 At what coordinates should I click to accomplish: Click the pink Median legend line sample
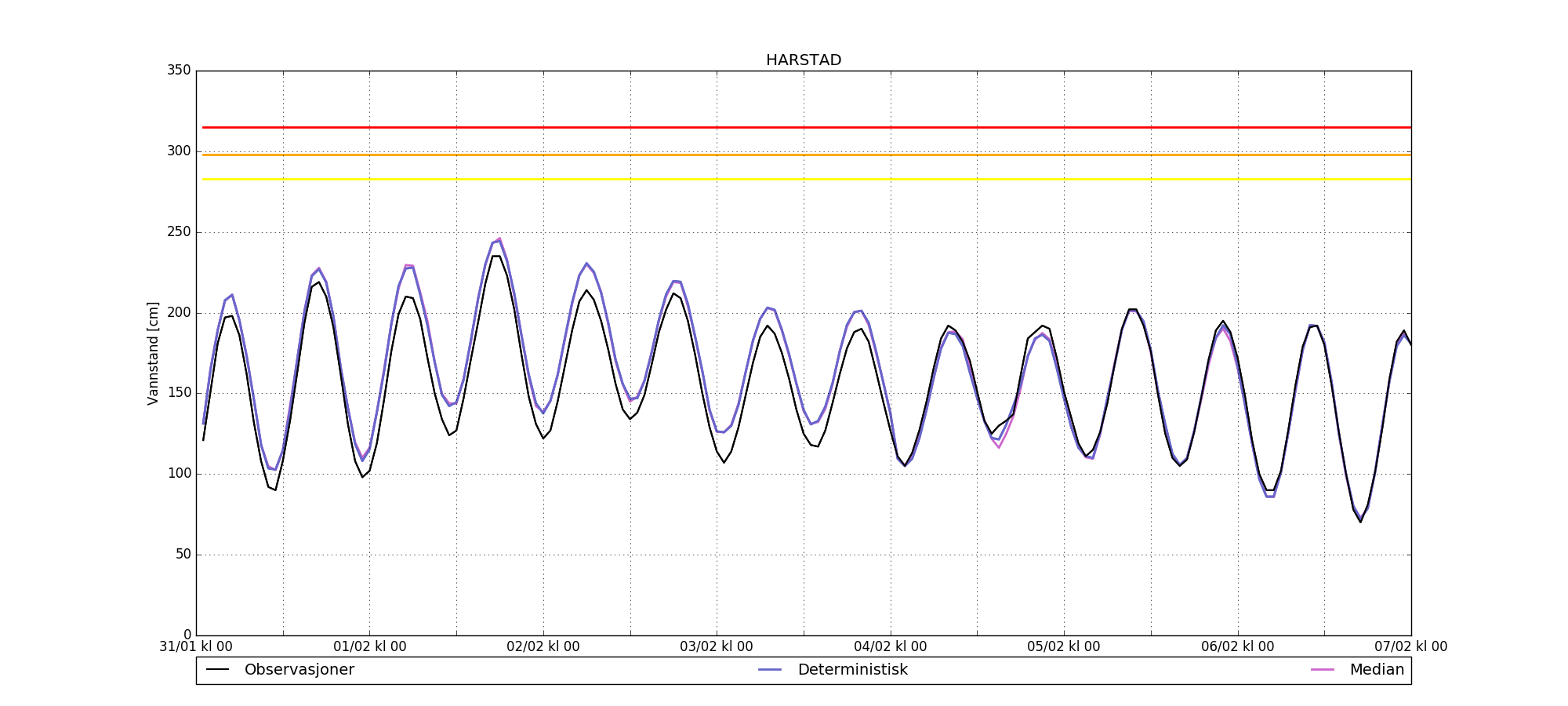coord(1323,670)
